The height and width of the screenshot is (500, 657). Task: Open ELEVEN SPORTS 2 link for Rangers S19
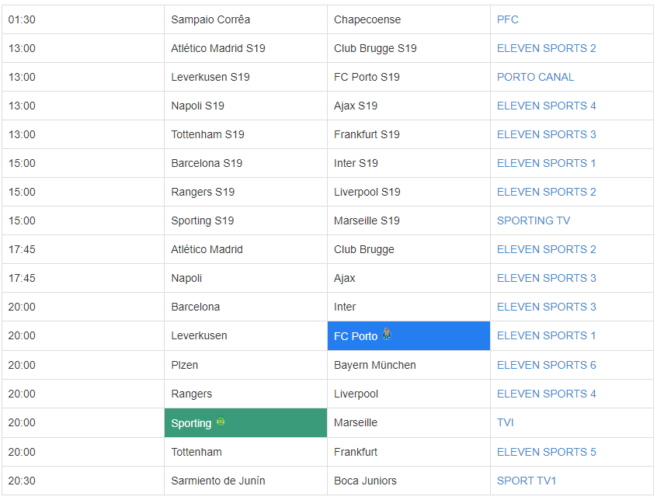546,192
